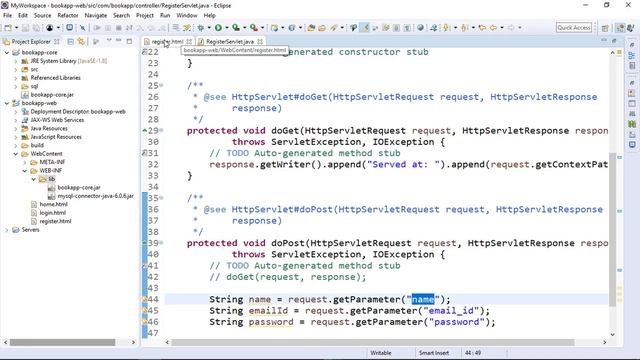Click the External Tools run icon

point(254,28)
